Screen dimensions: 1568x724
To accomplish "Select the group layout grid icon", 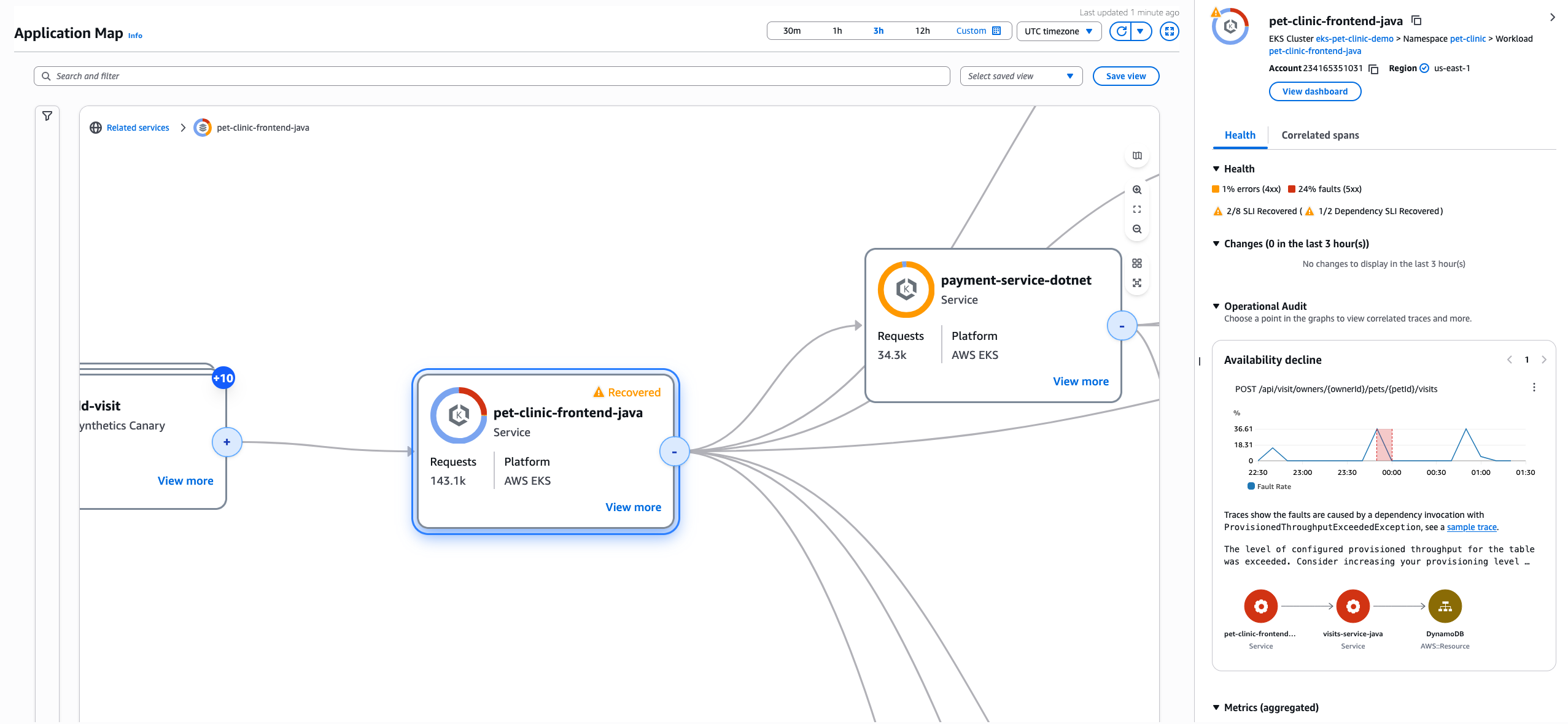I will 1138,263.
